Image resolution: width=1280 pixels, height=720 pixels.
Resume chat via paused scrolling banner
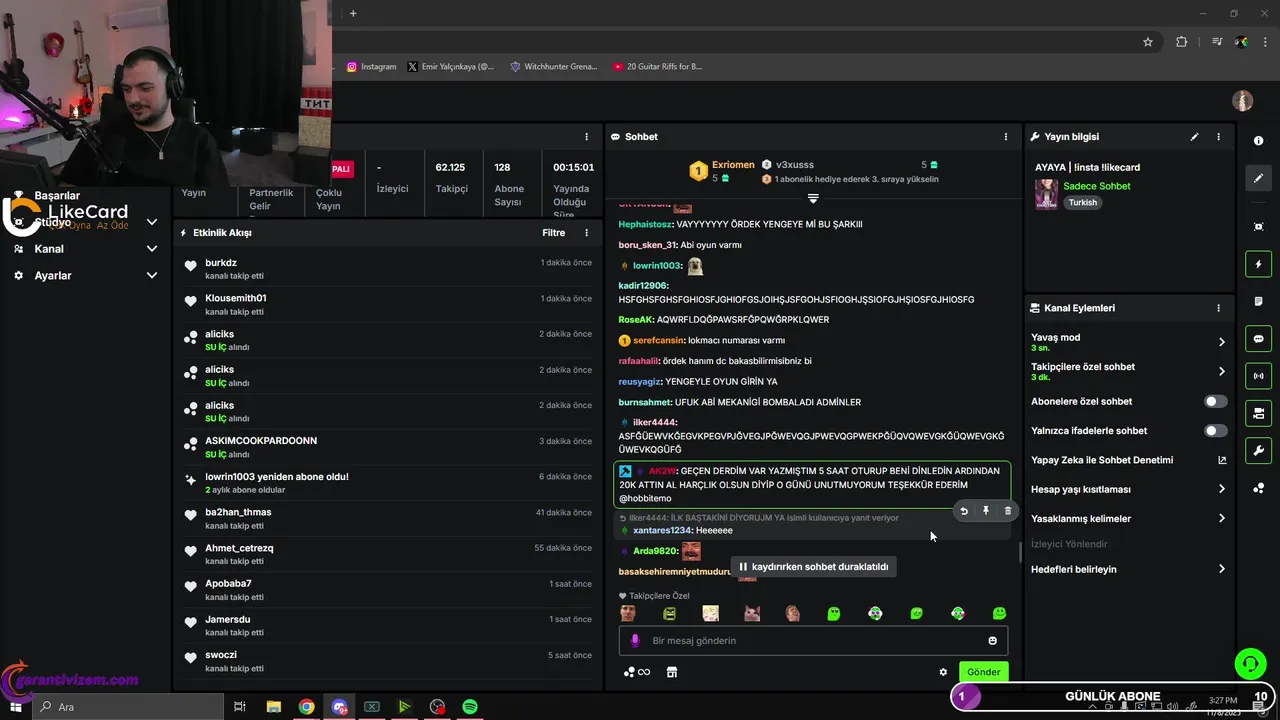click(x=813, y=567)
